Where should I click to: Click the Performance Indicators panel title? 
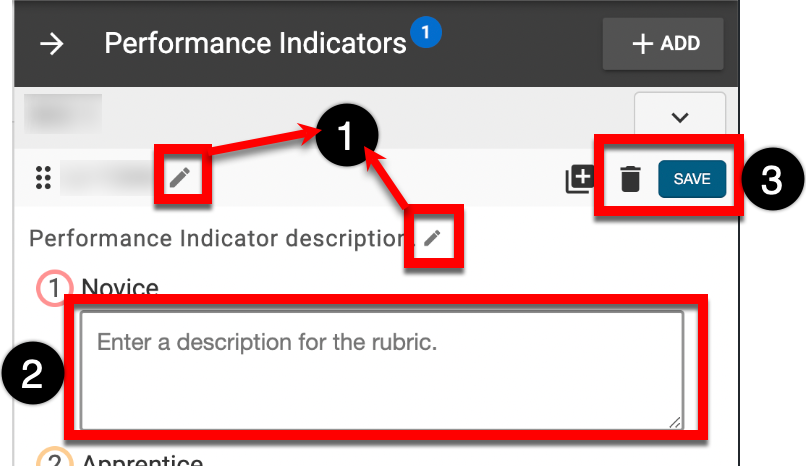(x=255, y=44)
